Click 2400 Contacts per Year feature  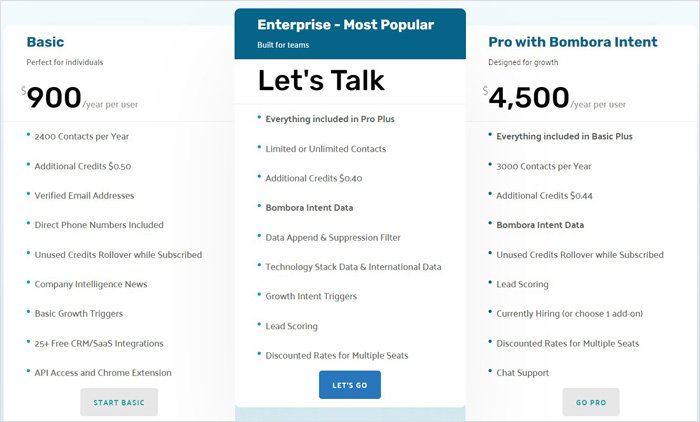(x=82, y=137)
